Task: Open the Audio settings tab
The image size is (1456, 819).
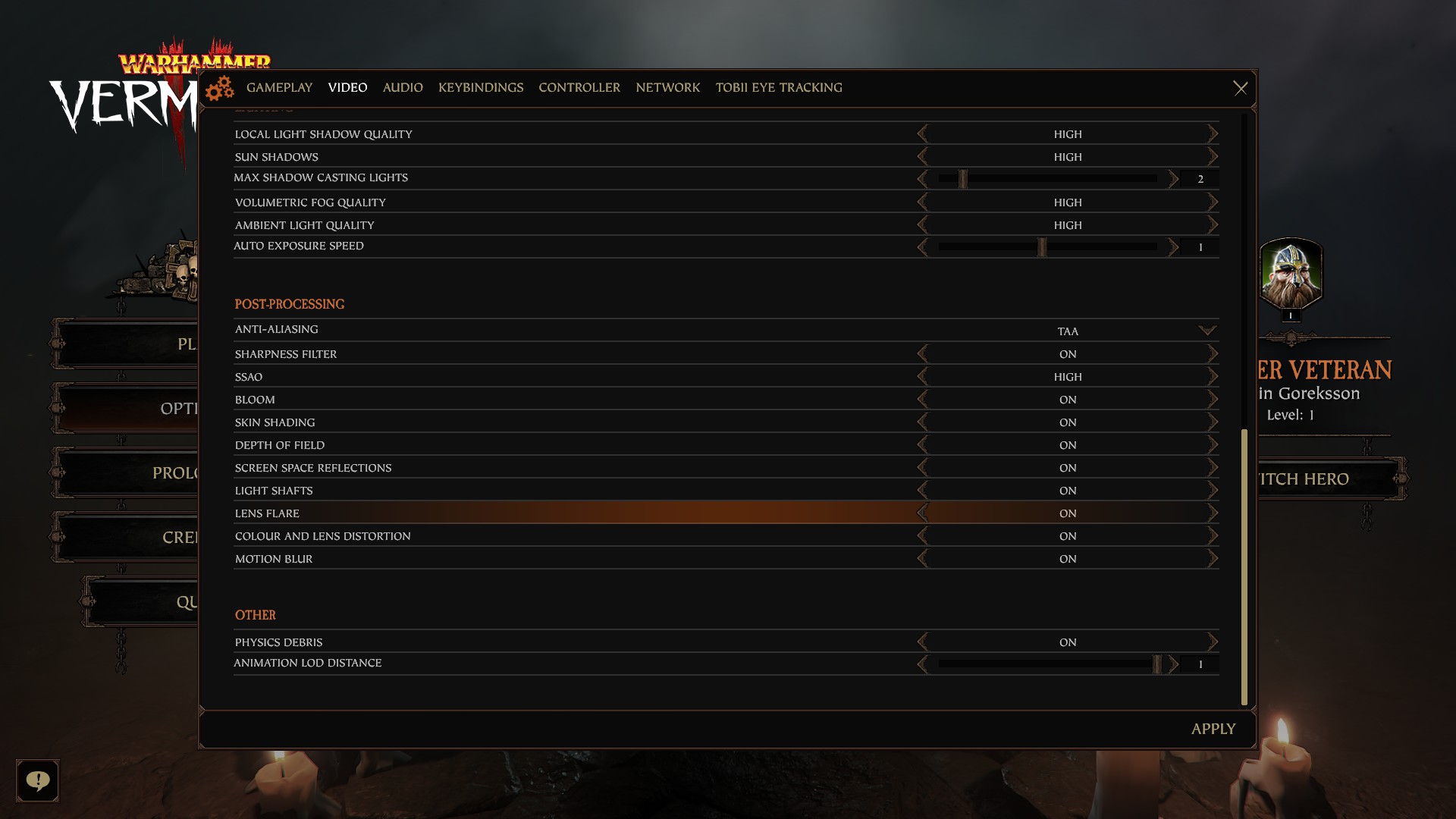Action: click(403, 88)
